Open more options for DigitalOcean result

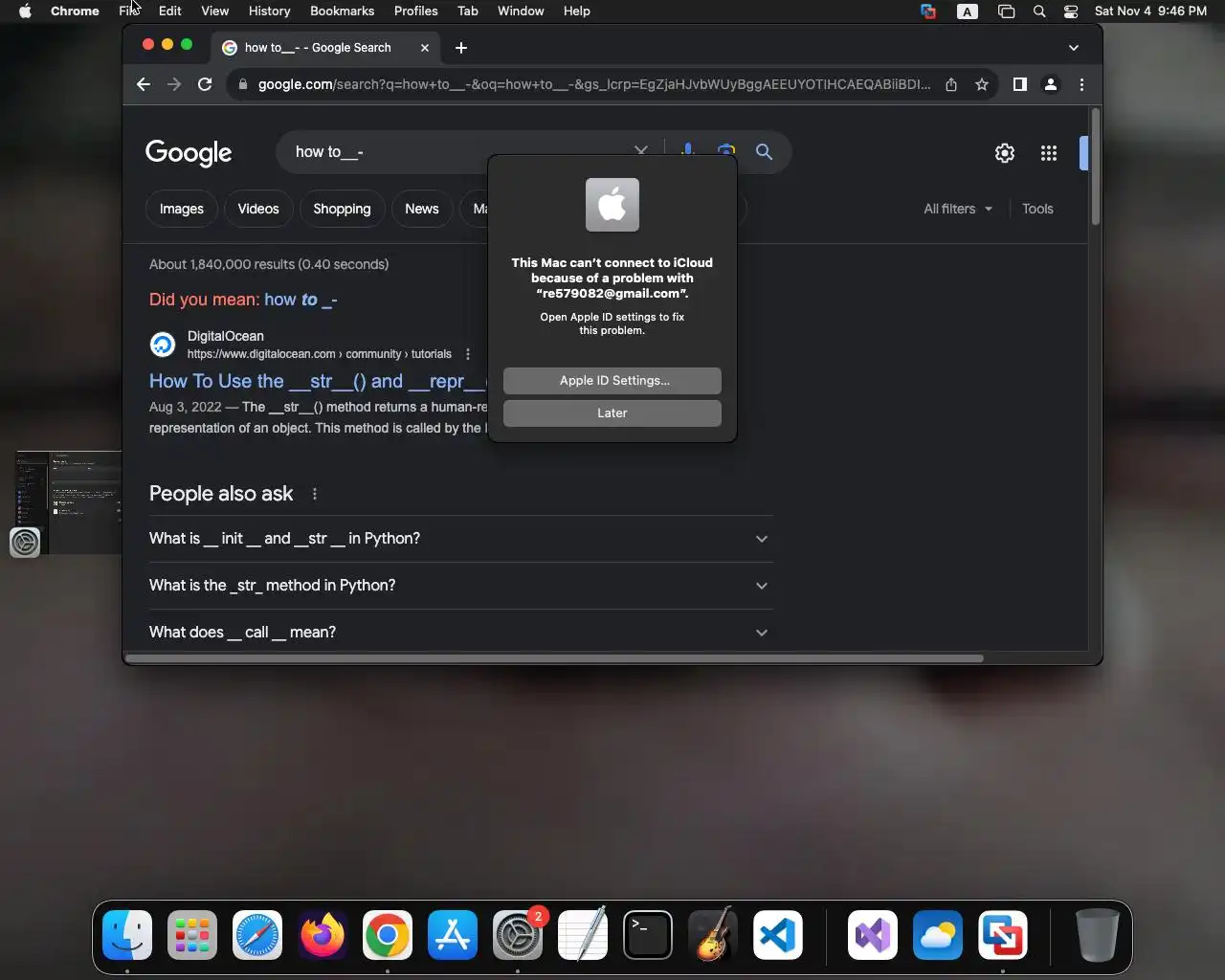(468, 354)
